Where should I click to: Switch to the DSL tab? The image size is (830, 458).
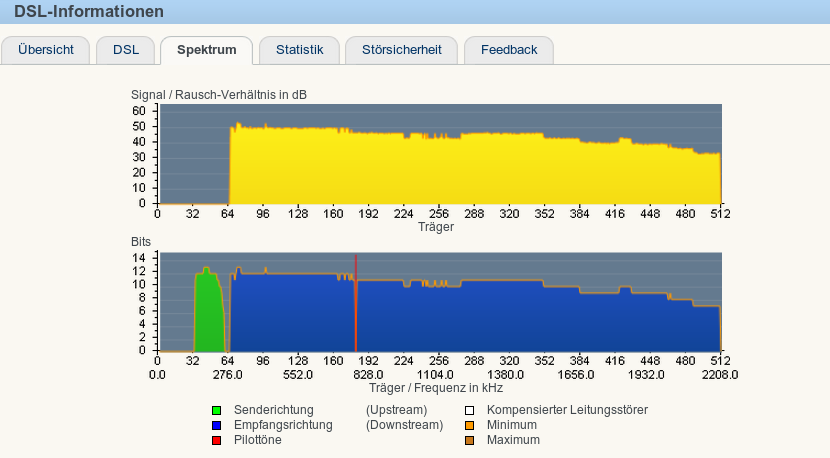[x=126, y=50]
